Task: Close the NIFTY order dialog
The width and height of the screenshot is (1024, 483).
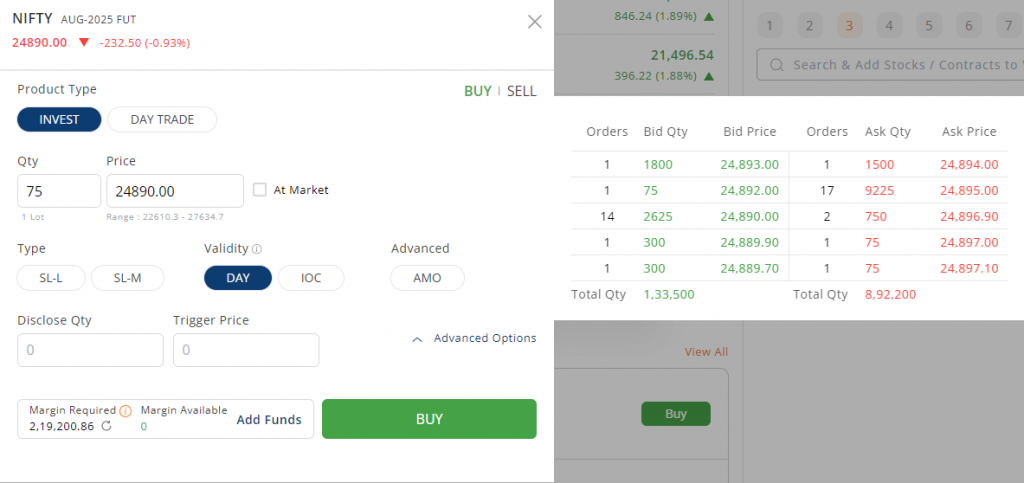Action: (535, 22)
